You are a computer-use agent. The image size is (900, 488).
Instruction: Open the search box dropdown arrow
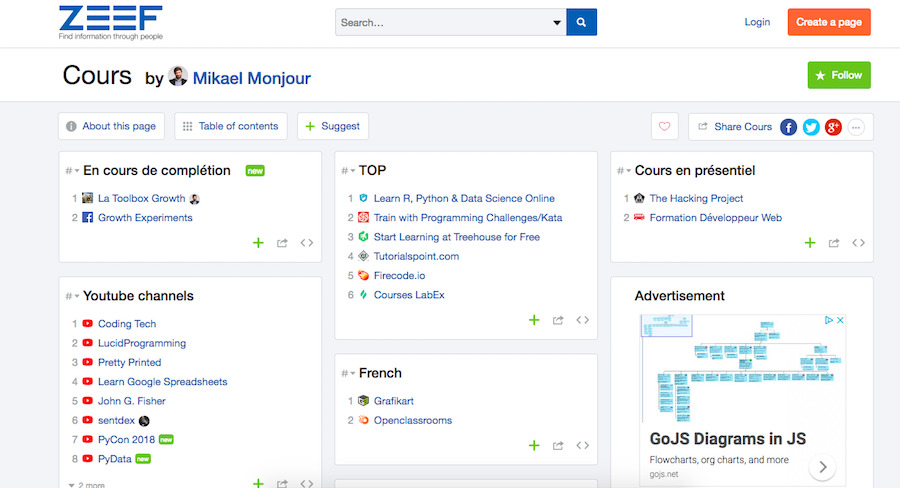557,22
